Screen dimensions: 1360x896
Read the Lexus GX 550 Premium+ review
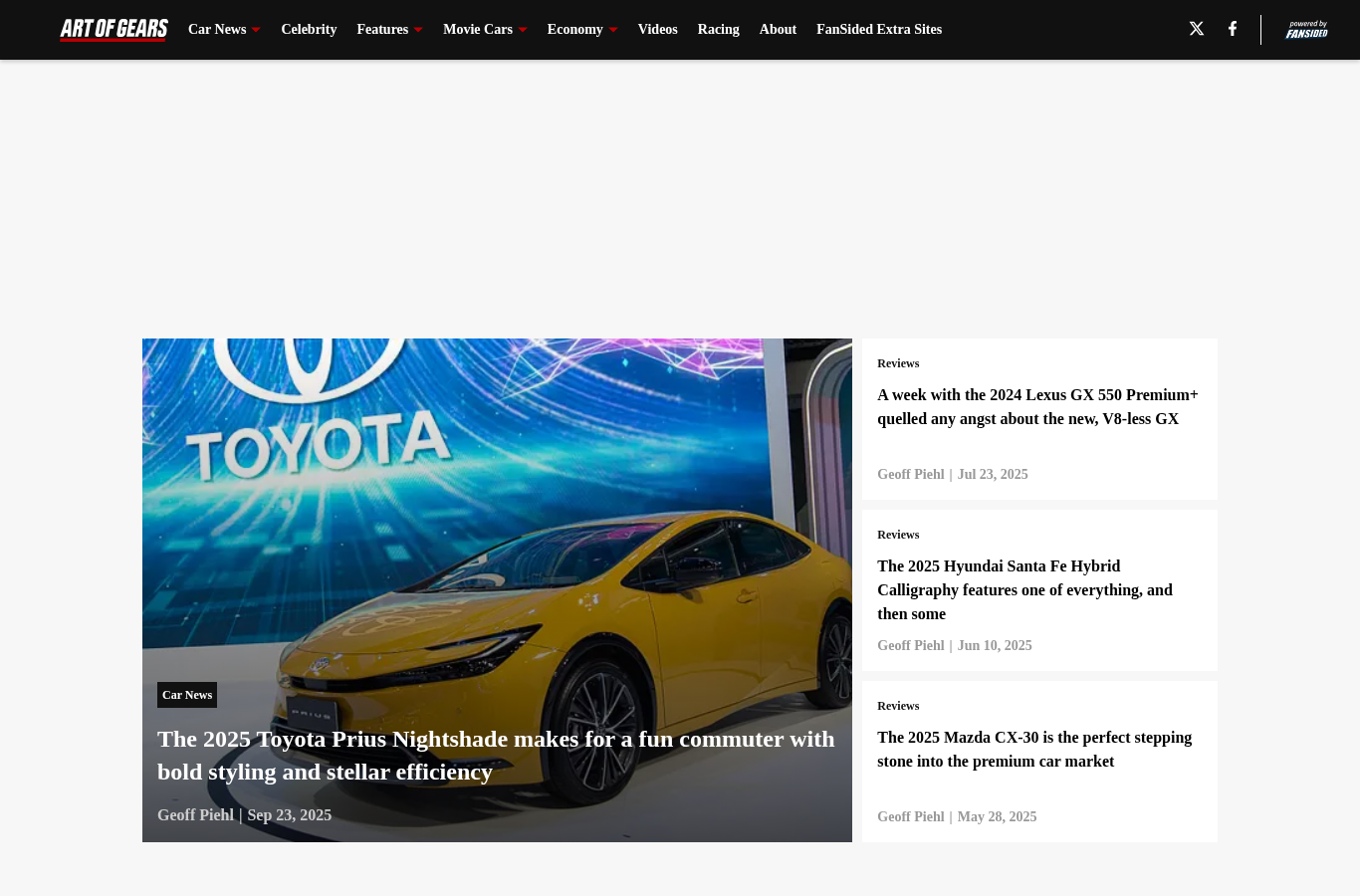tap(1037, 407)
